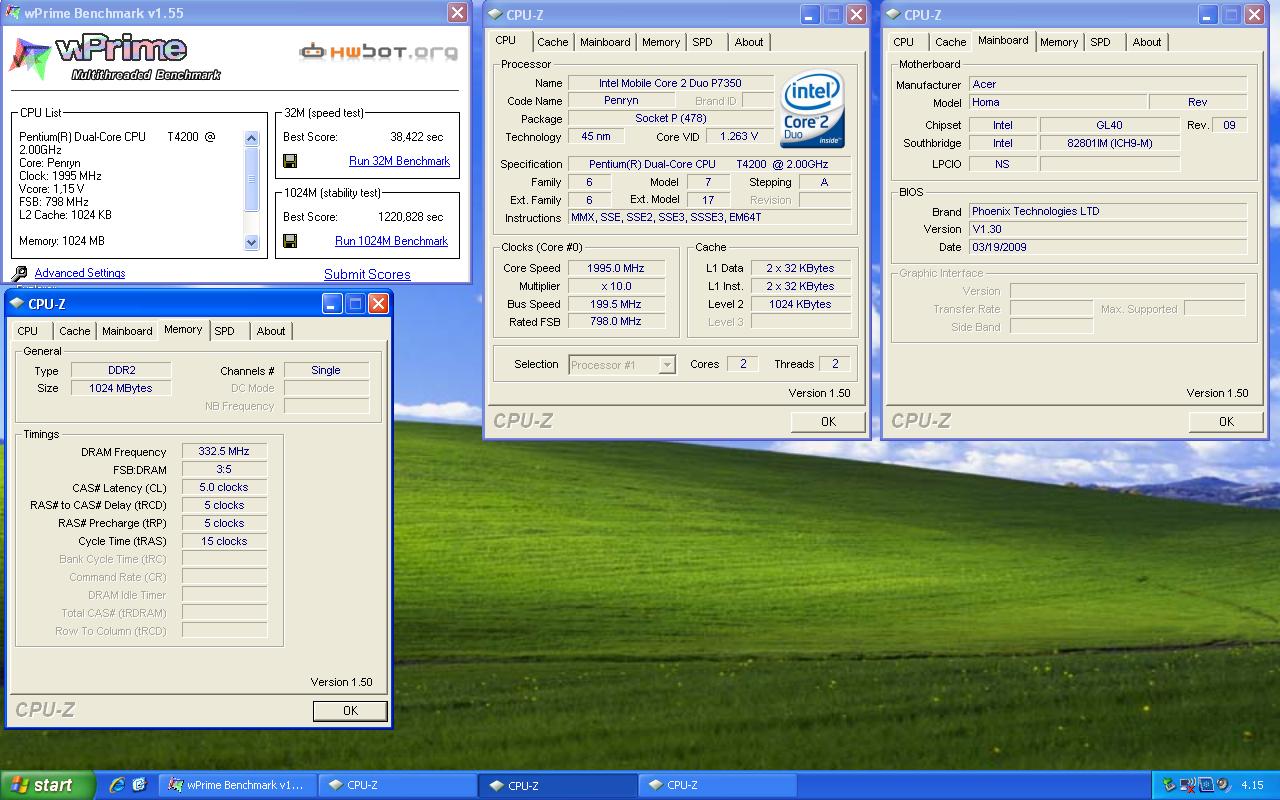Click the up arrow of the CPU List scrollbar

click(252, 138)
